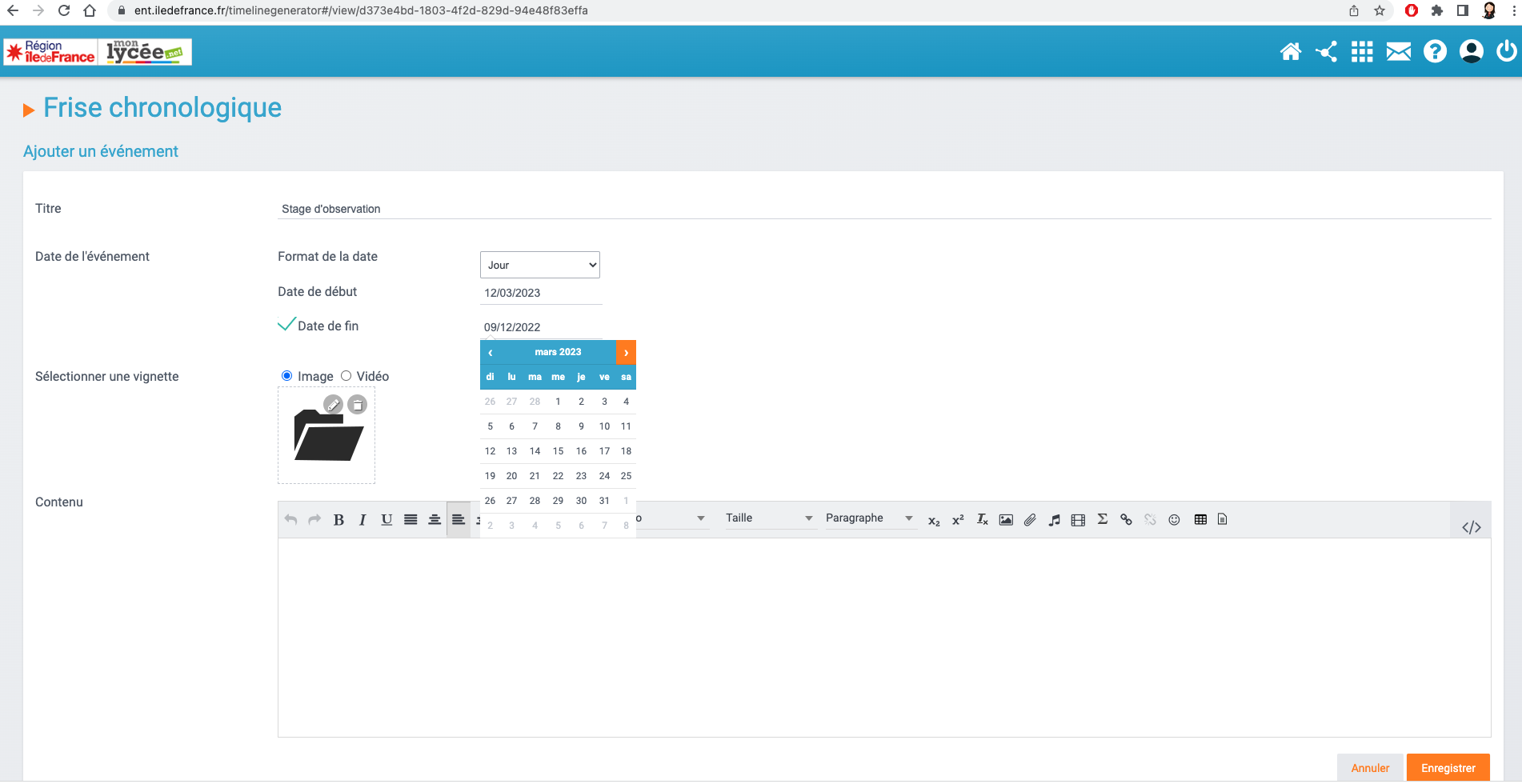Open the home page icon
This screenshot has width=1522, height=784.
[1290, 52]
